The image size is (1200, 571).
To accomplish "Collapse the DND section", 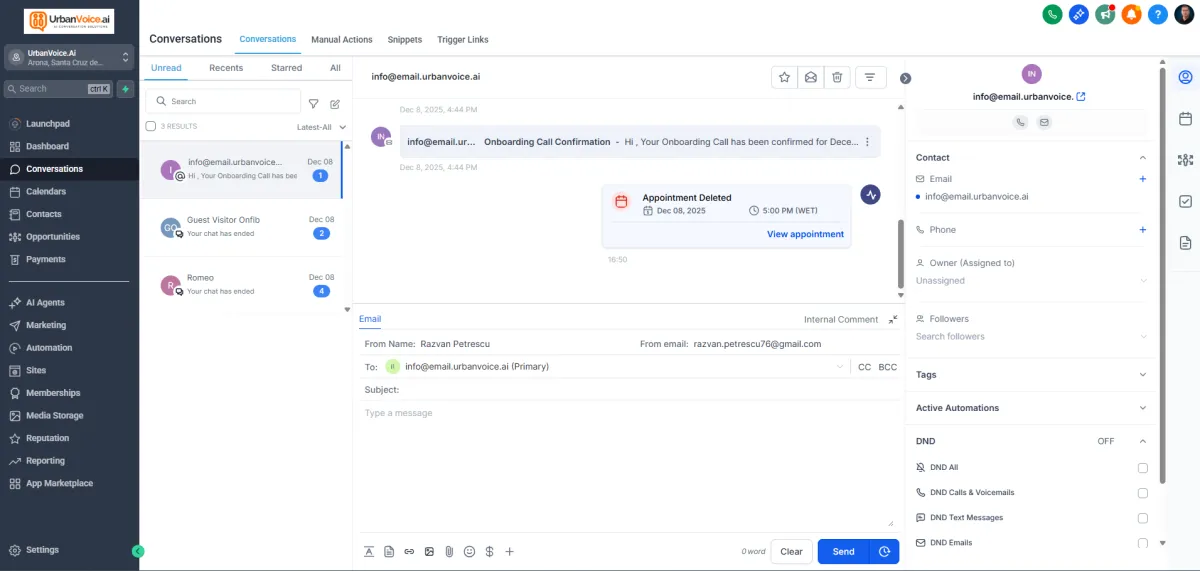I will pos(1142,441).
